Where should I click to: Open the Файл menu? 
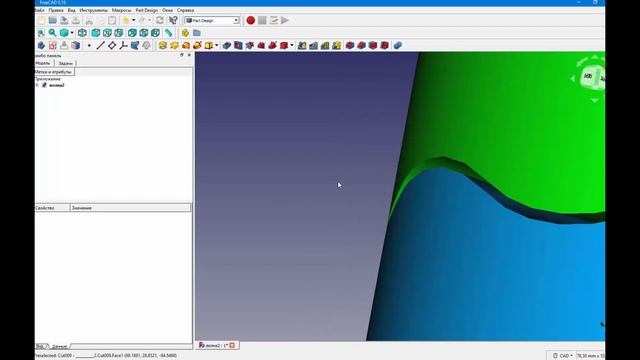coord(40,10)
